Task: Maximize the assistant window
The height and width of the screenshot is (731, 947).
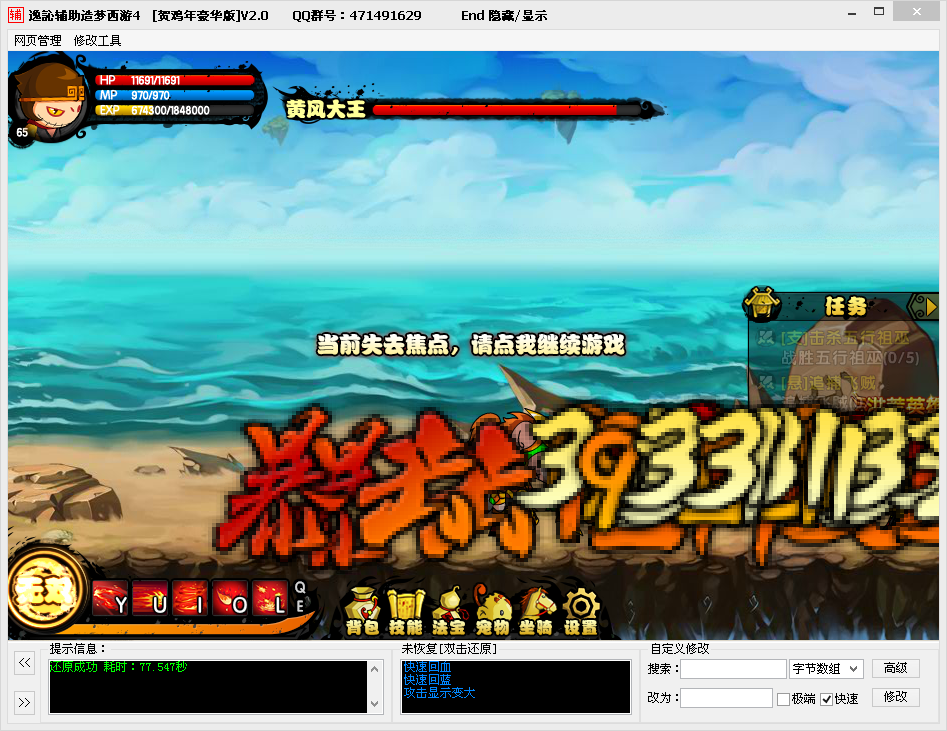Action: pyautogui.click(x=879, y=11)
